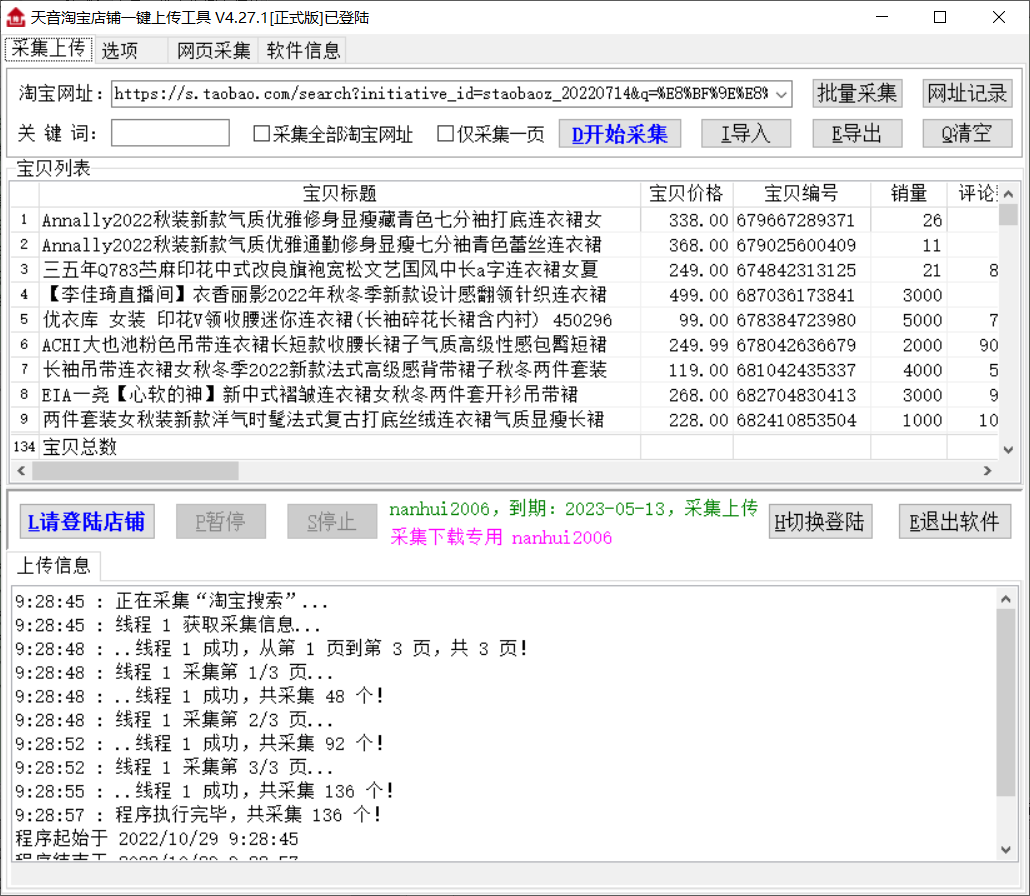Select the 上传信息 tab

coord(52,565)
